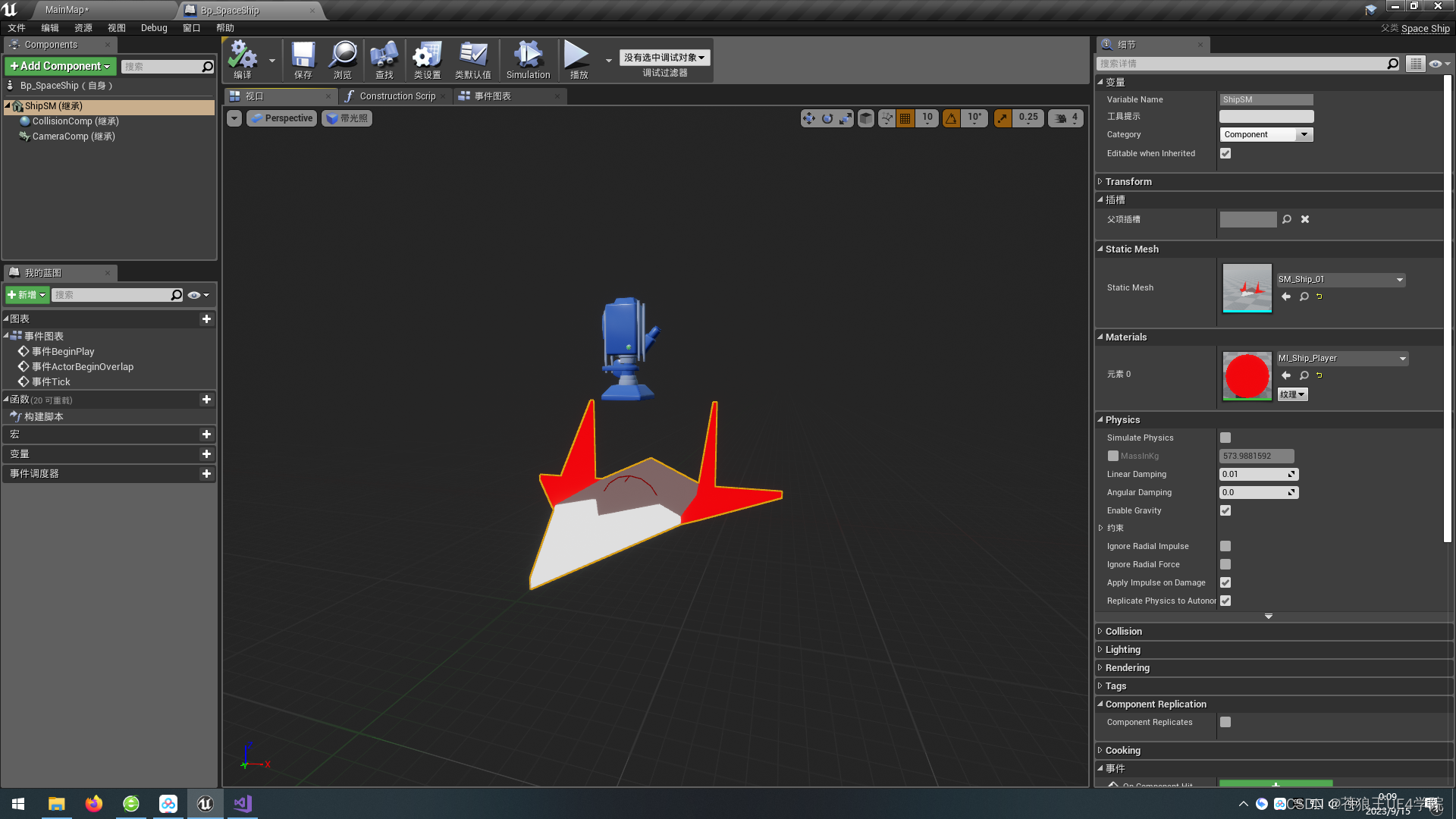Open the debug object selector dropdown
This screenshot has width=1456, height=819.
(x=664, y=58)
